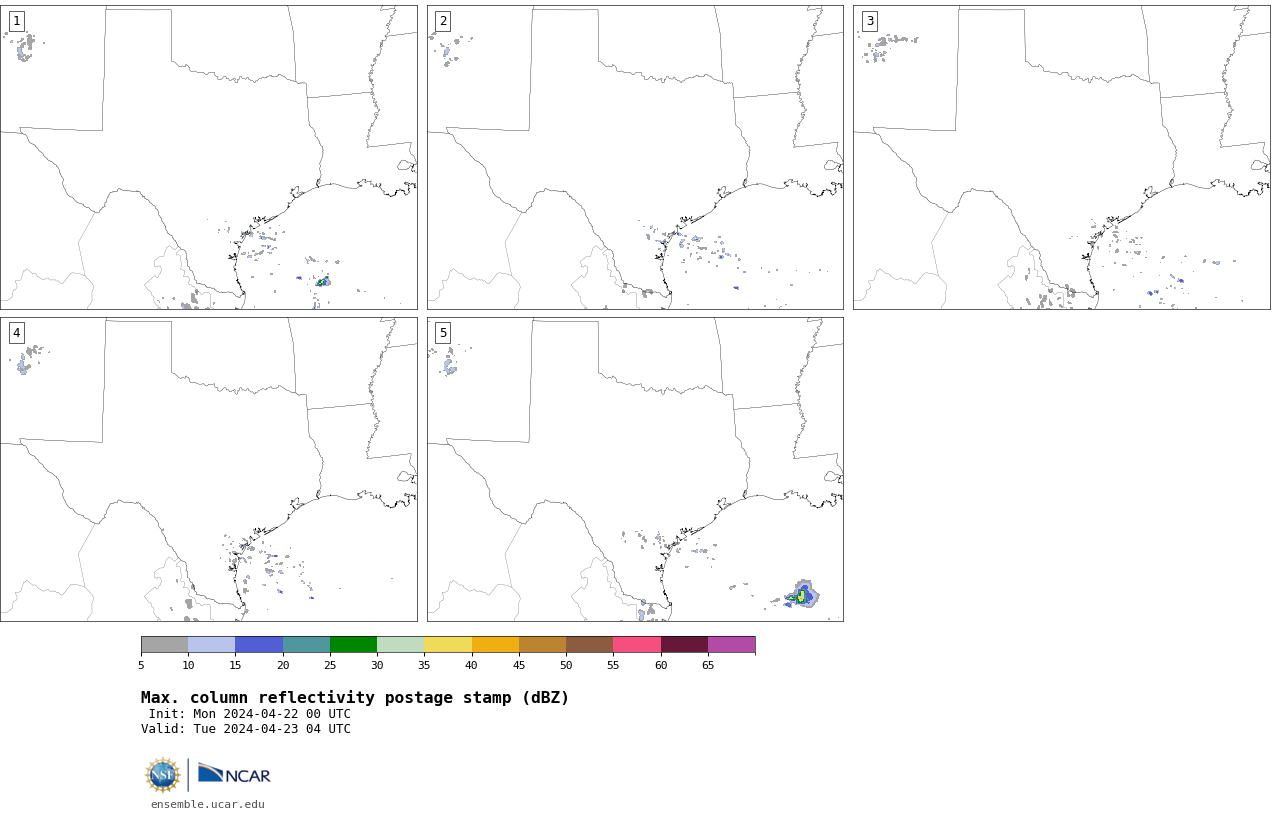Click the Valid: Tue 2024-04-23 04 UTC line
This screenshot has height=815, width=1280.
pos(246,729)
